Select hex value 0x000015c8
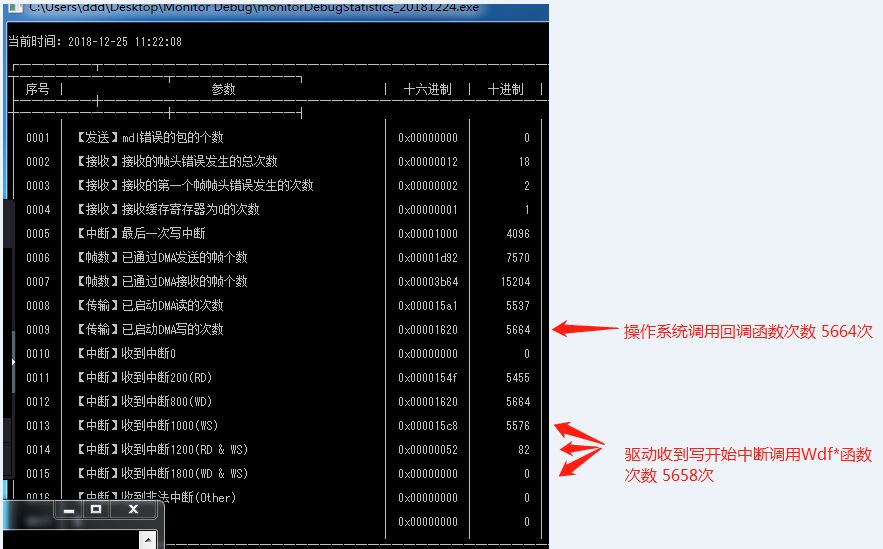This screenshot has width=883, height=549. tap(428, 426)
